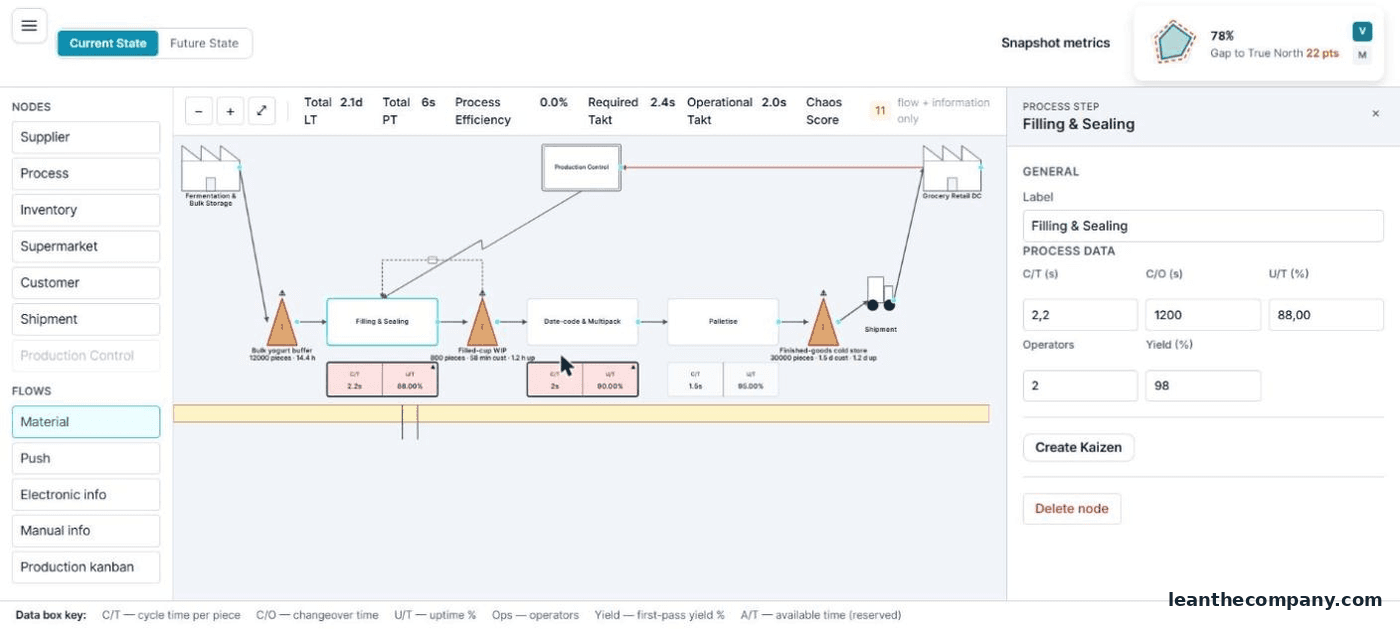
Task: Switch to Future State view
Action: tap(204, 43)
